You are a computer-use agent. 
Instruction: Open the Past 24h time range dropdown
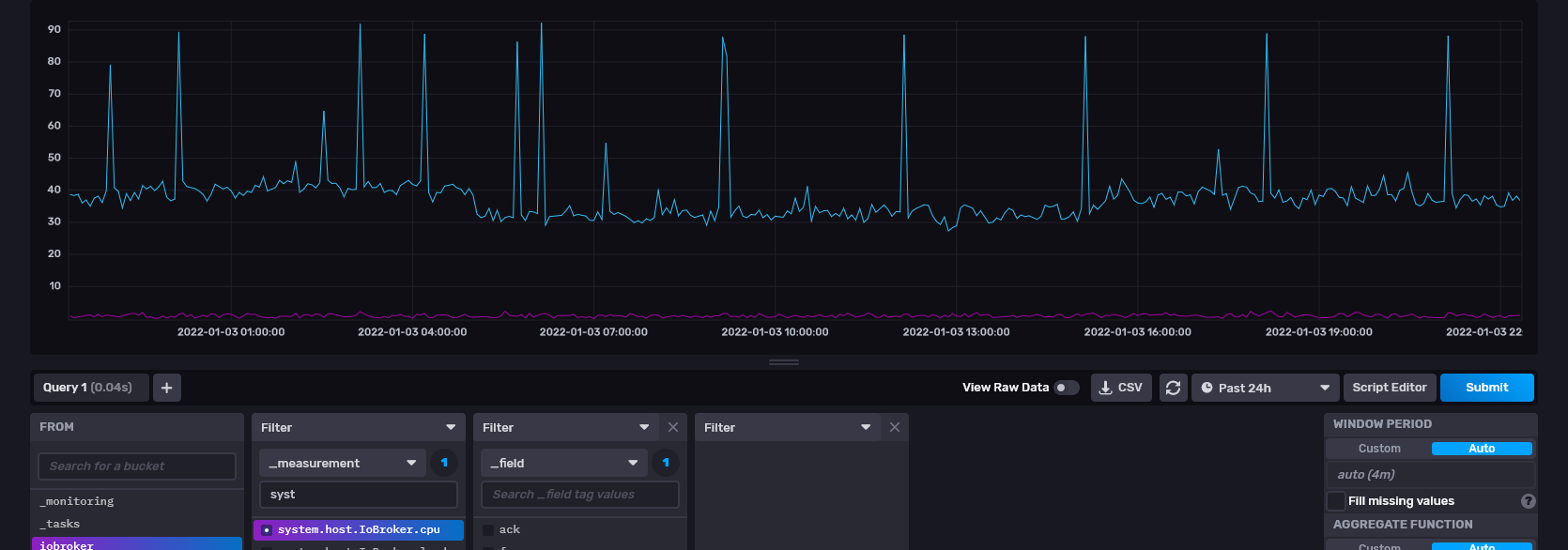(x=1264, y=388)
